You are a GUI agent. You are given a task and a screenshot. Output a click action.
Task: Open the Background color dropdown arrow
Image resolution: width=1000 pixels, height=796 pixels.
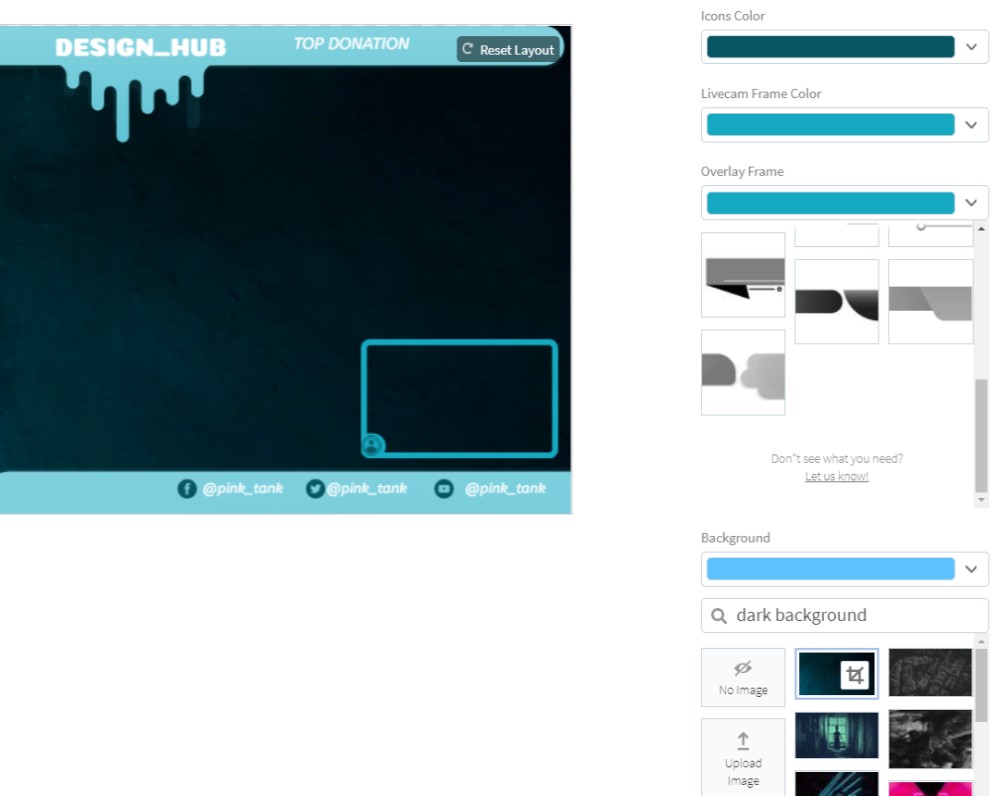pos(971,569)
